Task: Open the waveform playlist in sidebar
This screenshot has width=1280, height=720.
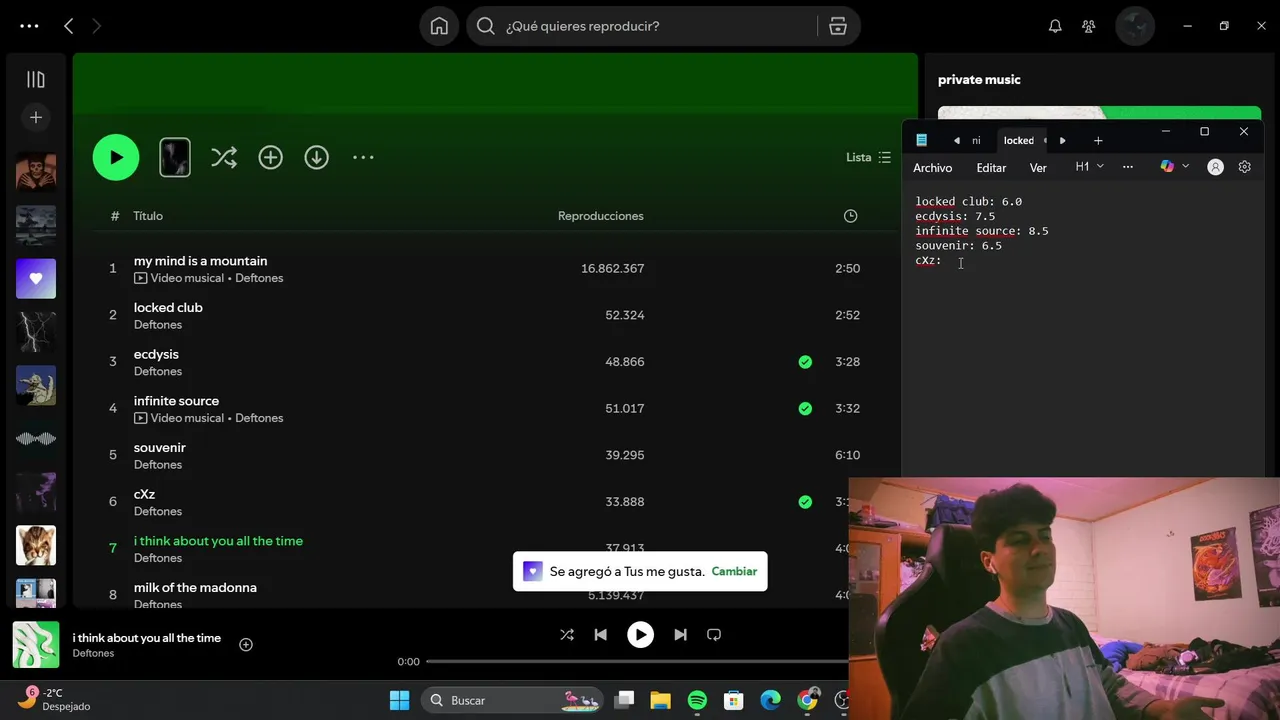Action: pos(36,439)
